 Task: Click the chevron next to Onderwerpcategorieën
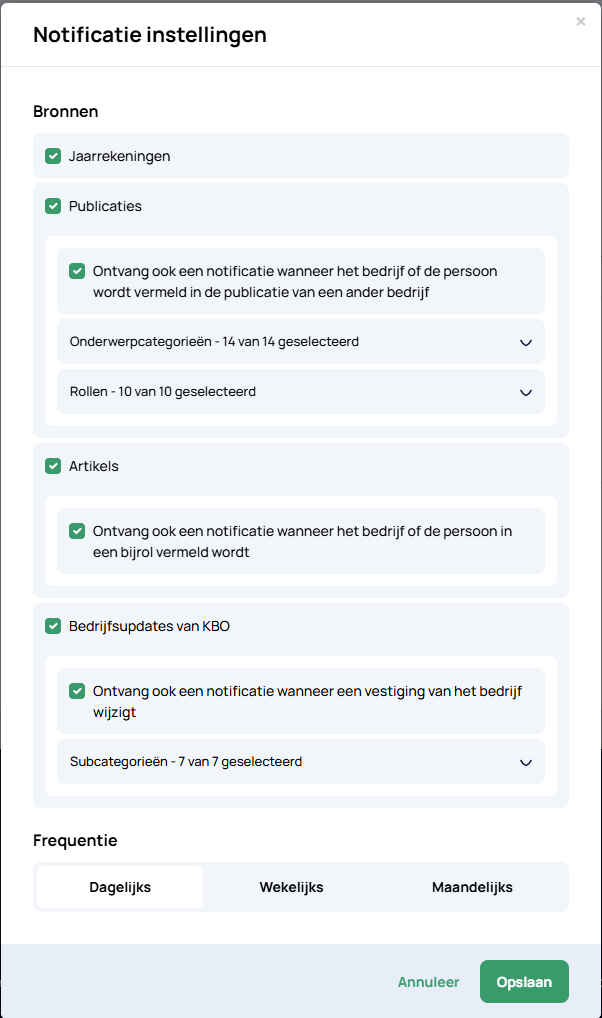point(526,342)
